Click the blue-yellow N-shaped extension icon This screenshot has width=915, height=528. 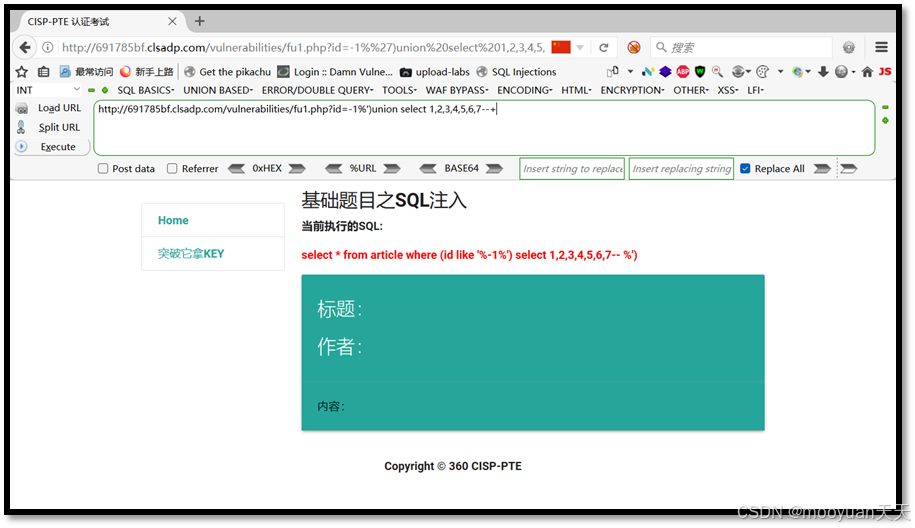click(648, 72)
